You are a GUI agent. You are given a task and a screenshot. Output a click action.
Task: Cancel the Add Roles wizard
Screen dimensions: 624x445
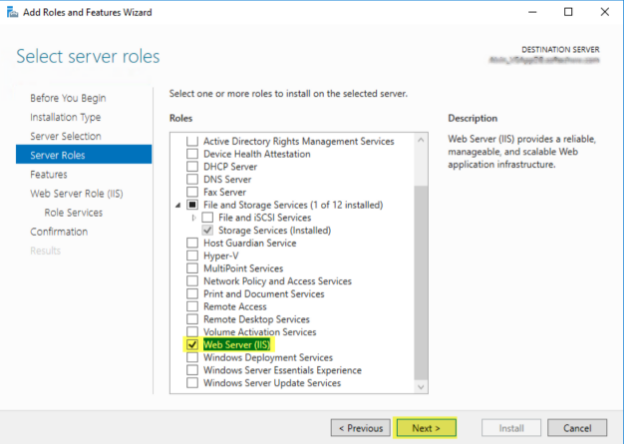tap(576, 427)
